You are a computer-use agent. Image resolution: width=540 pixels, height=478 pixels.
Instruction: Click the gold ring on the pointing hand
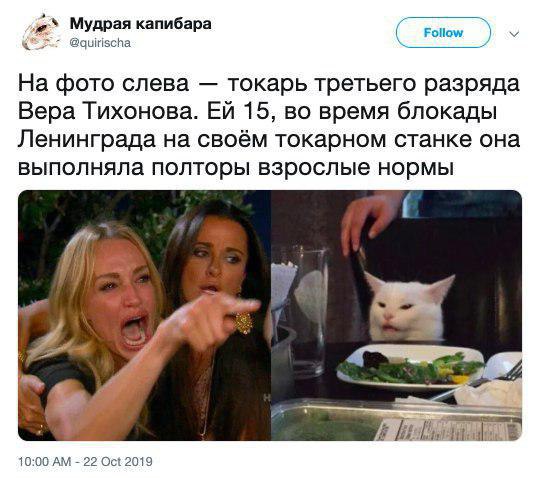pyautogui.click(x=244, y=322)
